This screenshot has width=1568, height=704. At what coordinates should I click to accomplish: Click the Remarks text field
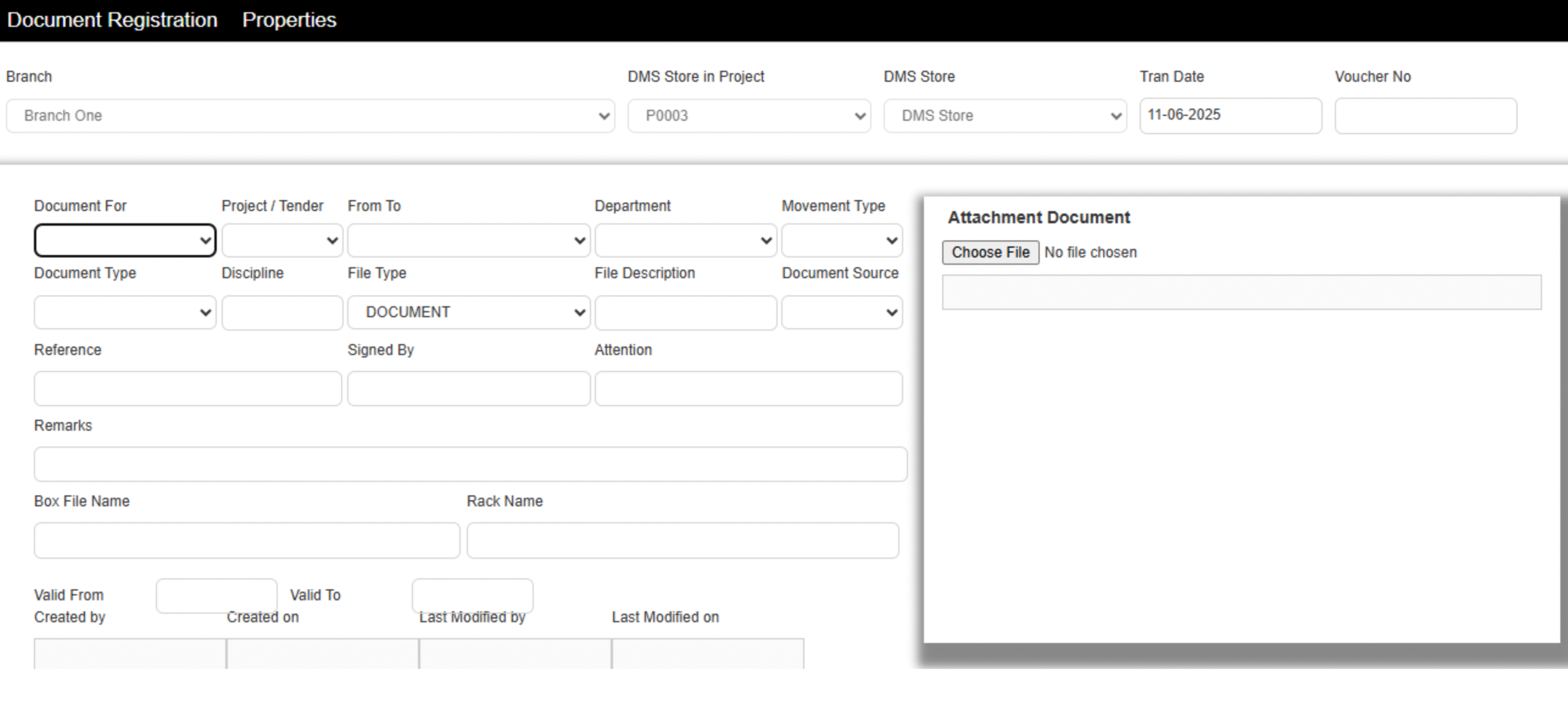[x=470, y=464]
